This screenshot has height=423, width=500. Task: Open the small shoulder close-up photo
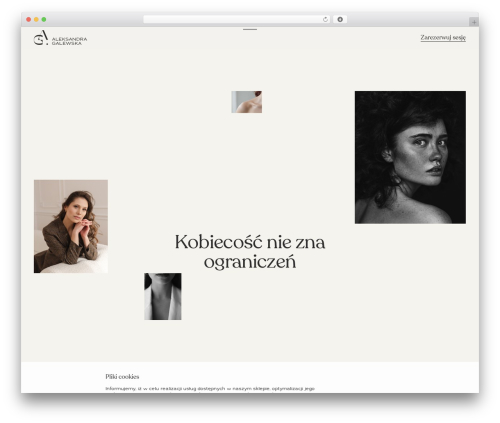pyautogui.click(x=247, y=102)
